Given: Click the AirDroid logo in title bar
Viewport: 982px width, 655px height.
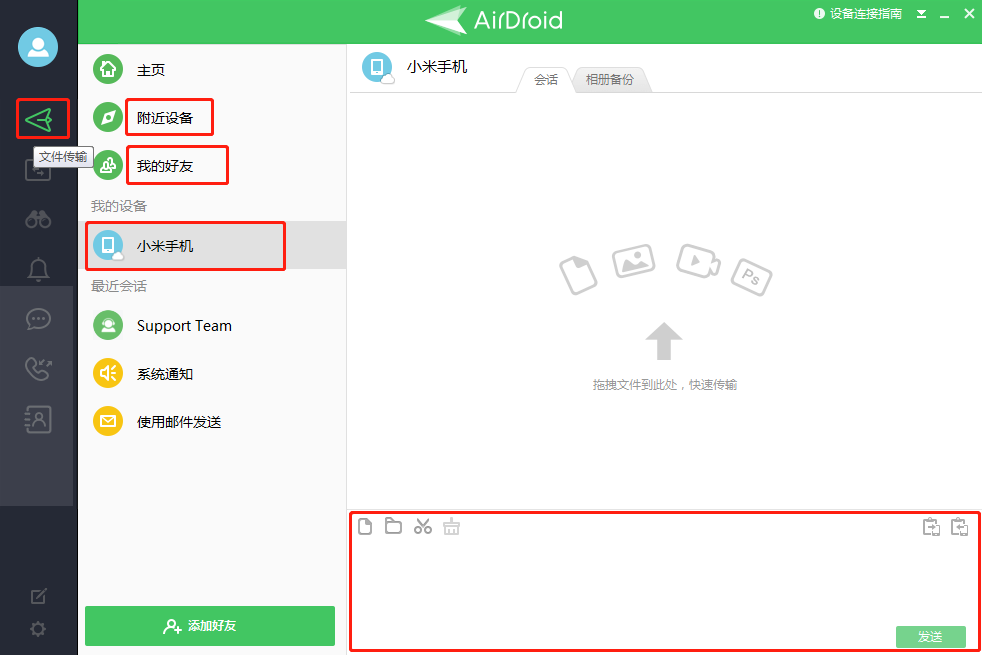Looking at the screenshot, I should [494, 20].
